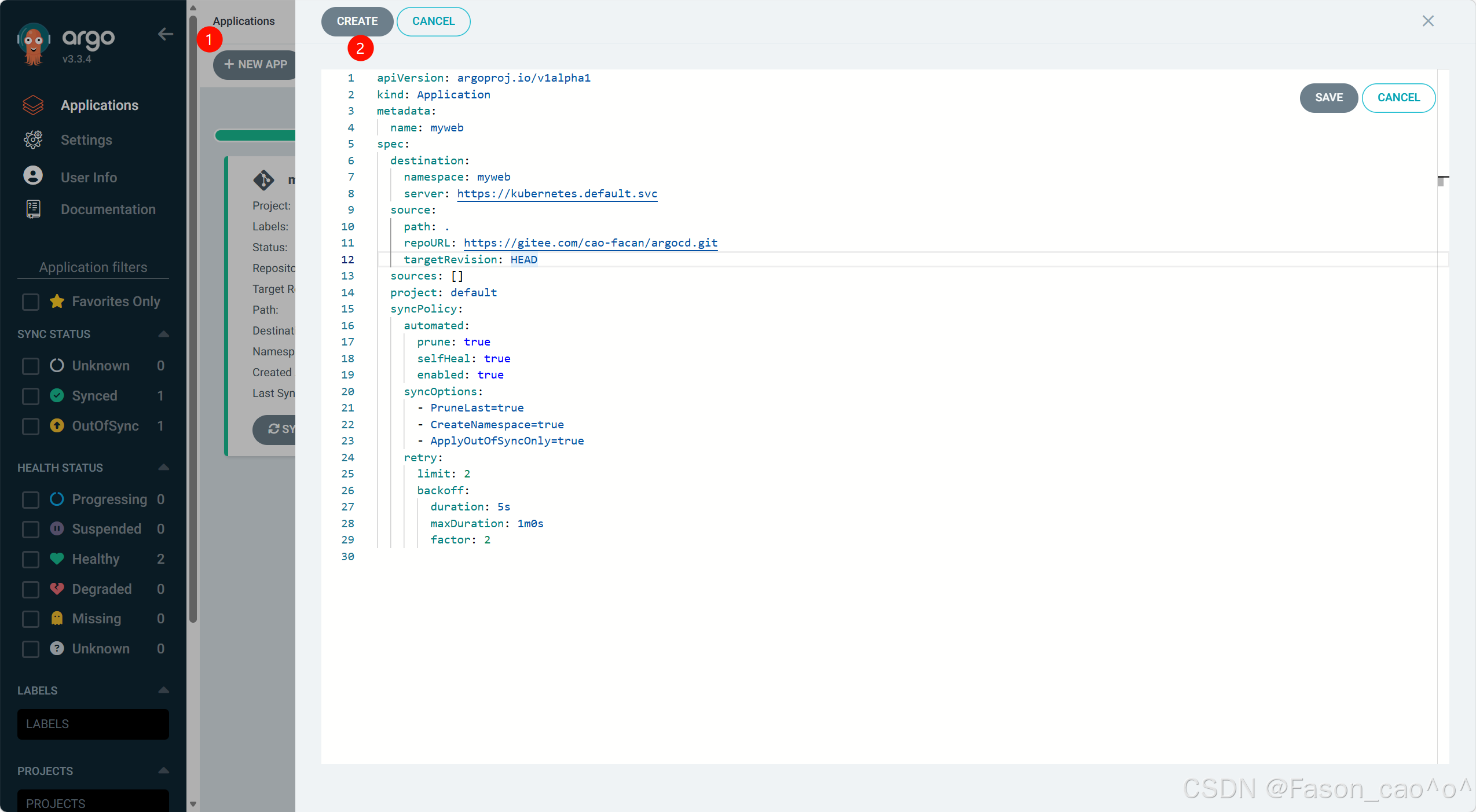Image resolution: width=1476 pixels, height=812 pixels.
Task: Collapse the HEALTH STATUS section
Action: coord(163,467)
